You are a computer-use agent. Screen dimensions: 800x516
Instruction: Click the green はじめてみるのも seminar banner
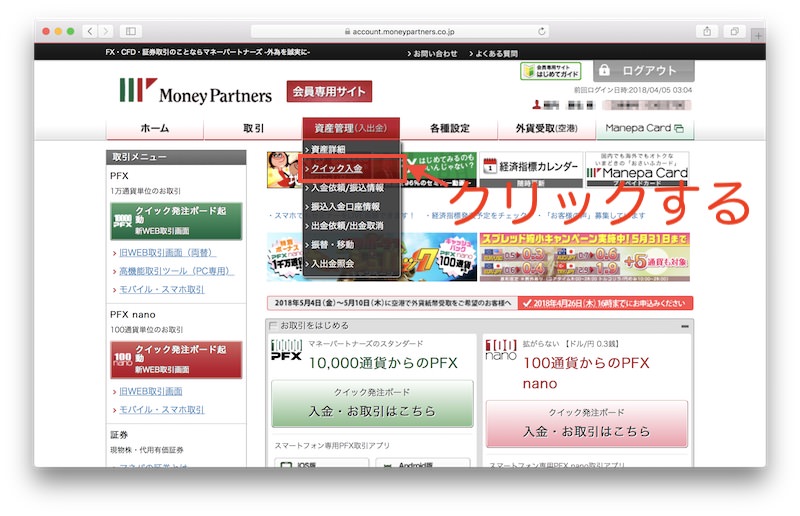coord(440,170)
